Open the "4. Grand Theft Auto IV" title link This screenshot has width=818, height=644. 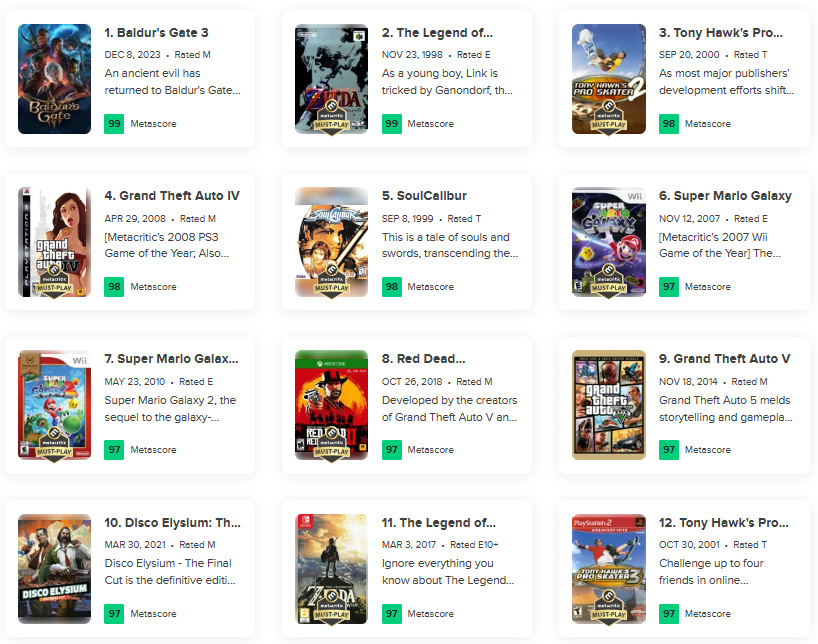coord(172,196)
